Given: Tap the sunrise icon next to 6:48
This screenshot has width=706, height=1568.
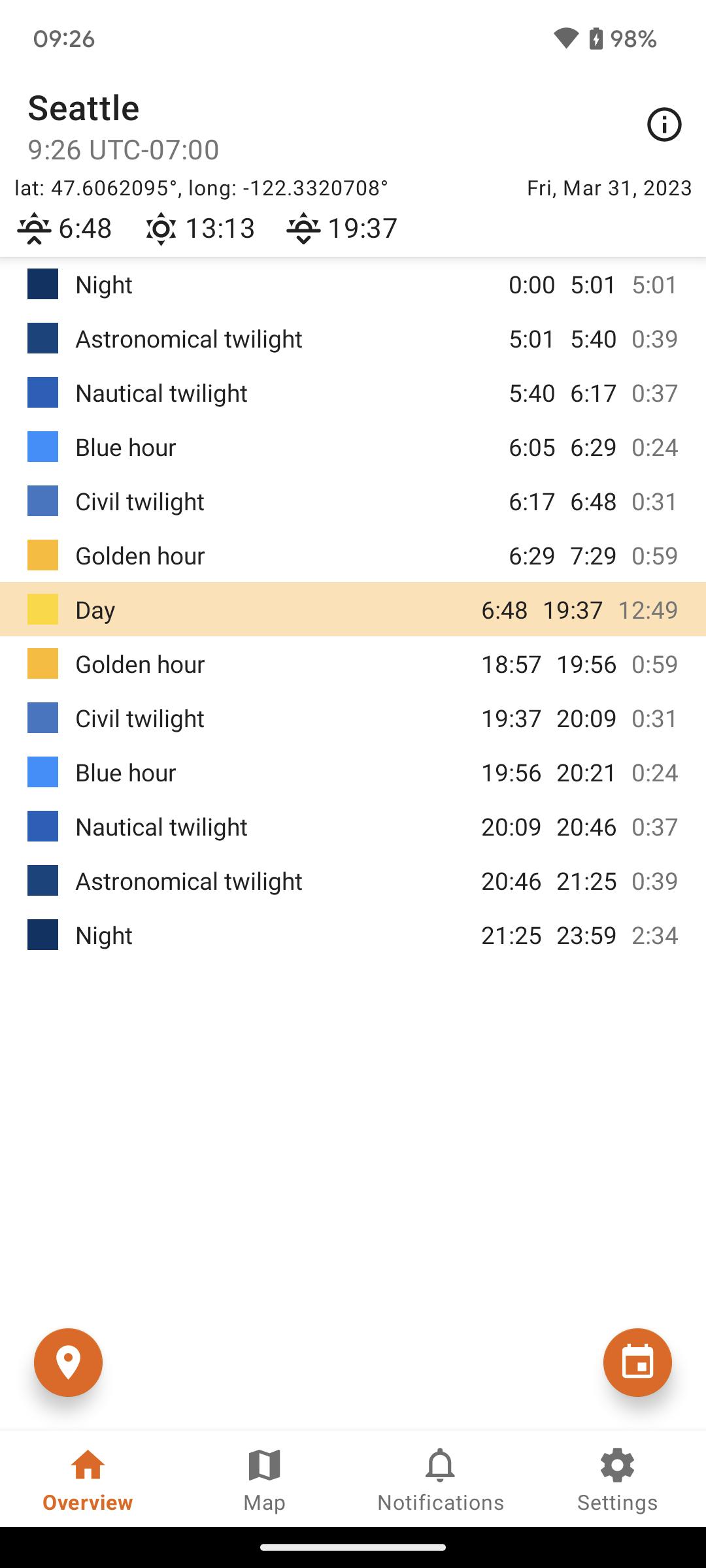Looking at the screenshot, I should coord(34,229).
